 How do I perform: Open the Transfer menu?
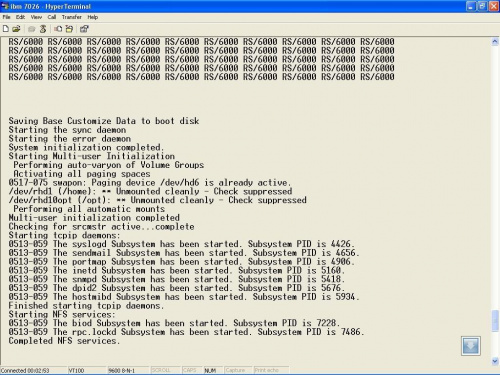[72, 17]
